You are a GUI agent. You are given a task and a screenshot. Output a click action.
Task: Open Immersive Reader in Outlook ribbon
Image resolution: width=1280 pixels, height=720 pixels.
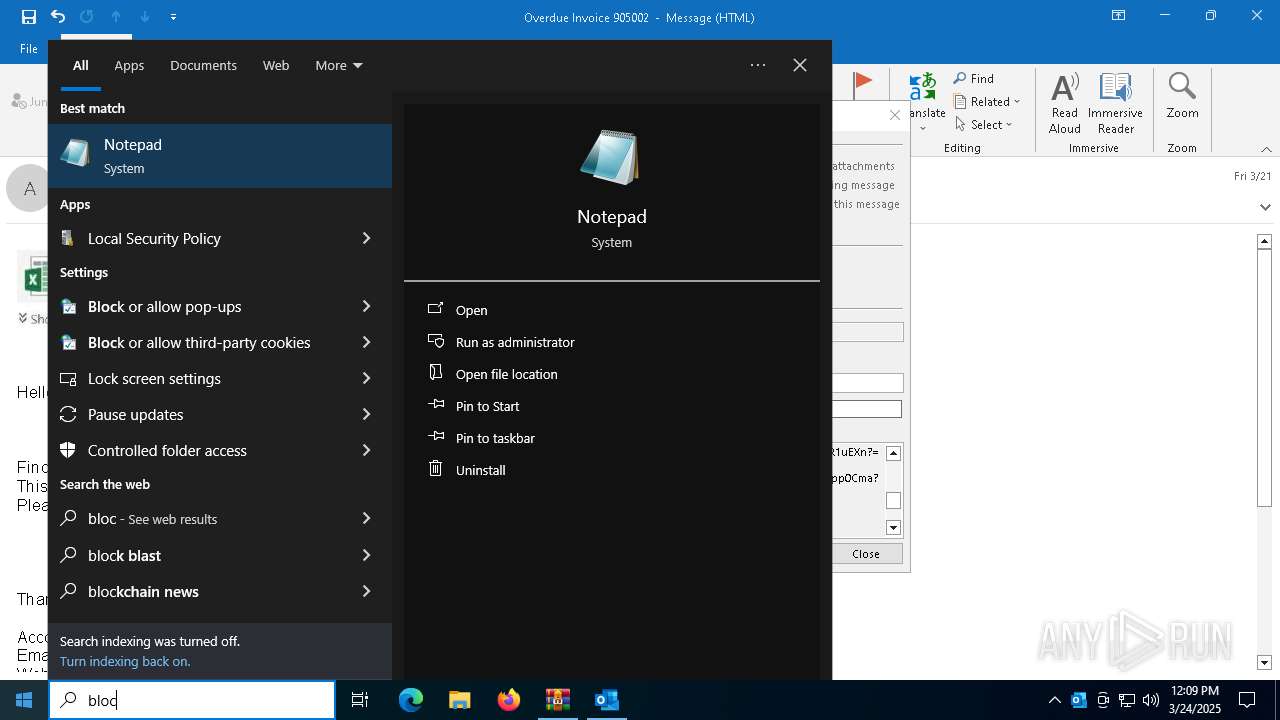pos(1115,103)
